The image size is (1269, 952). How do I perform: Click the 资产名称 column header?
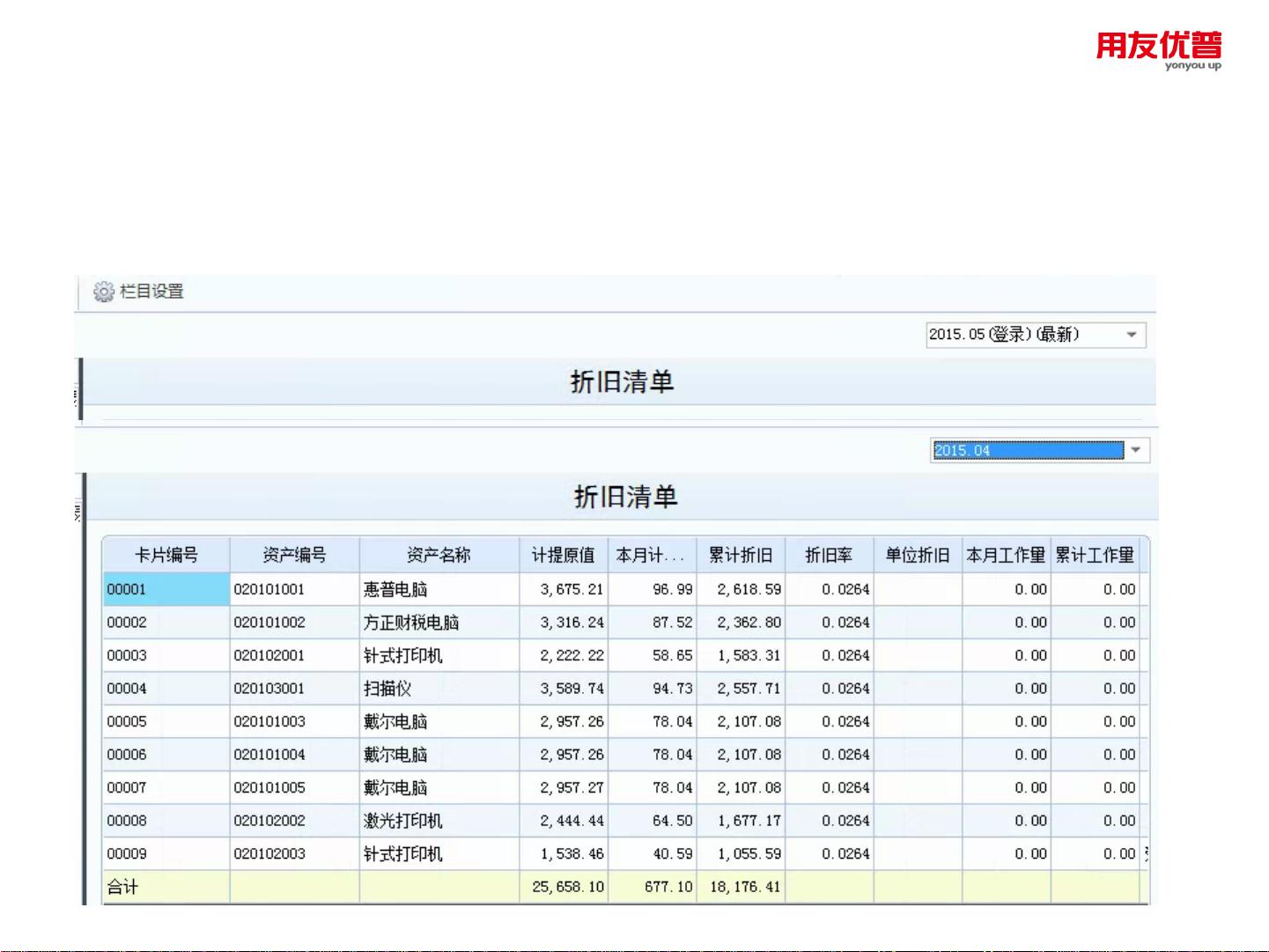pyautogui.click(x=439, y=555)
